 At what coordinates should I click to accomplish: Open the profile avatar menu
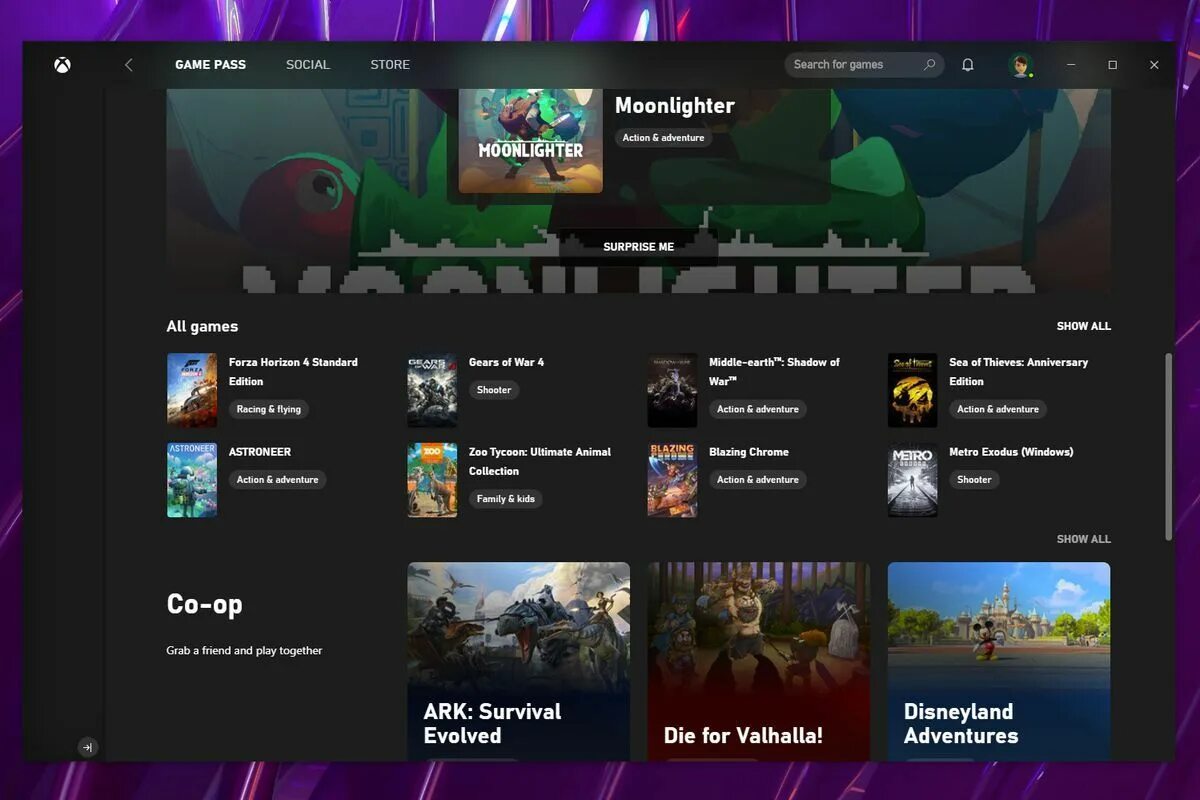click(1021, 65)
